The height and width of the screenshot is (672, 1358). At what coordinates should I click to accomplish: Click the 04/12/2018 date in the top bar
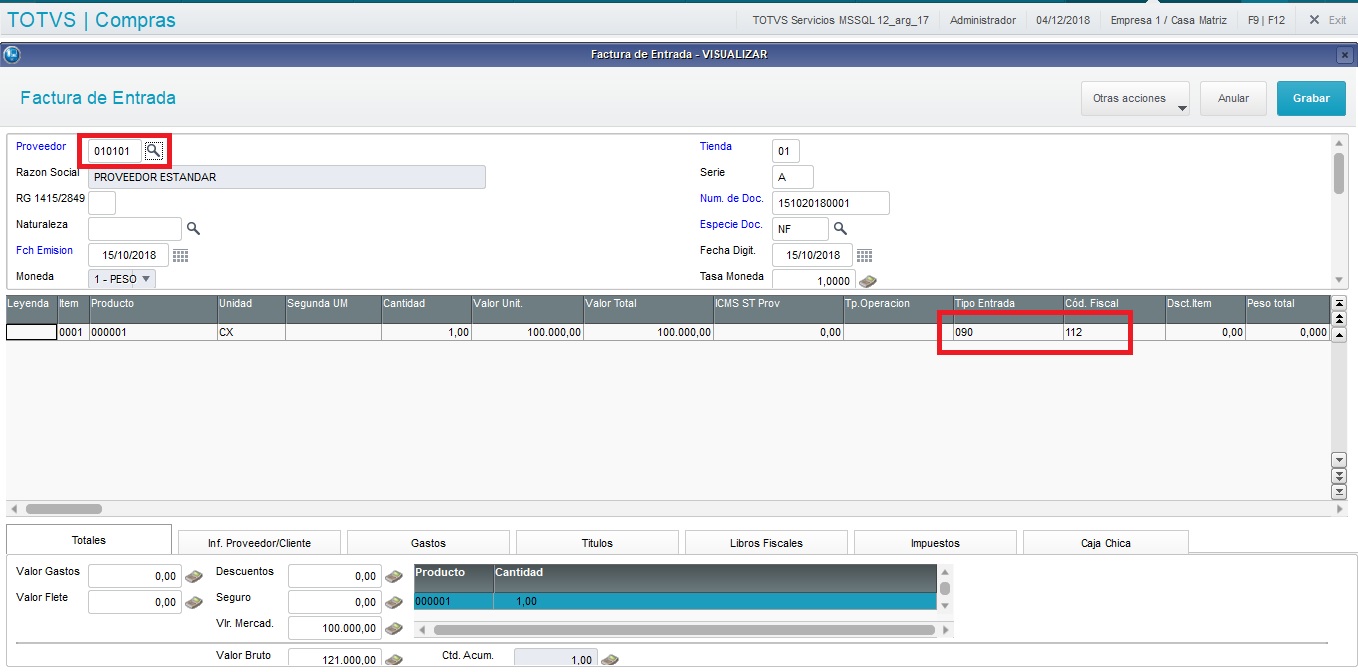(x=1062, y=20)
